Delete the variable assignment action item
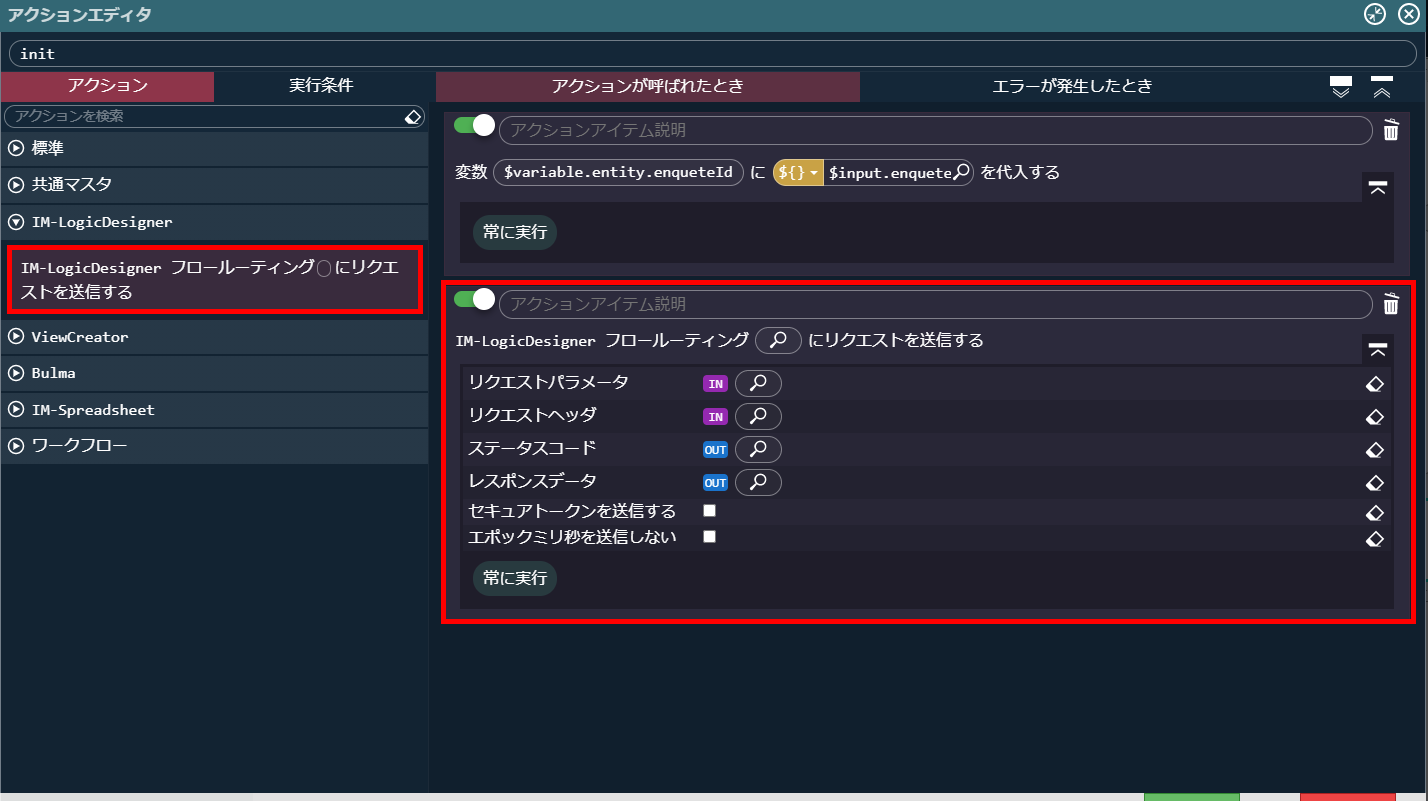This screenshot has width=1428, height=801. point(1391,130)
